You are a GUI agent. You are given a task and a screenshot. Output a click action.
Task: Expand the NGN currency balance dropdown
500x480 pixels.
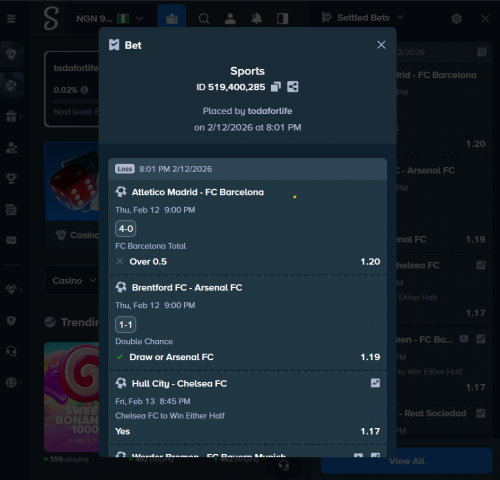(110, 19)
